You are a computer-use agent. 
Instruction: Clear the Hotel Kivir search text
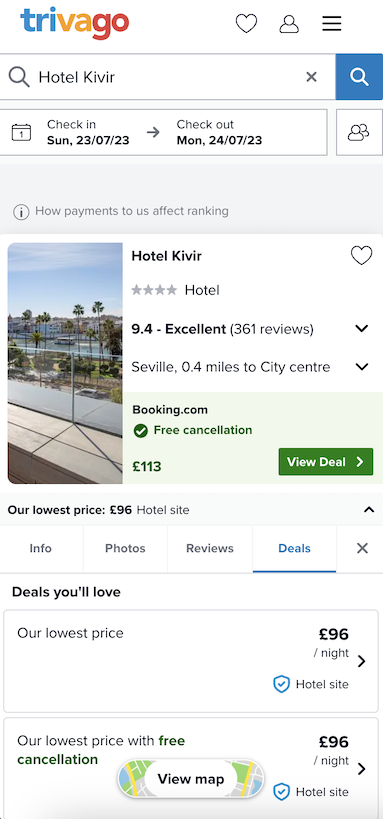coord(311,77)
